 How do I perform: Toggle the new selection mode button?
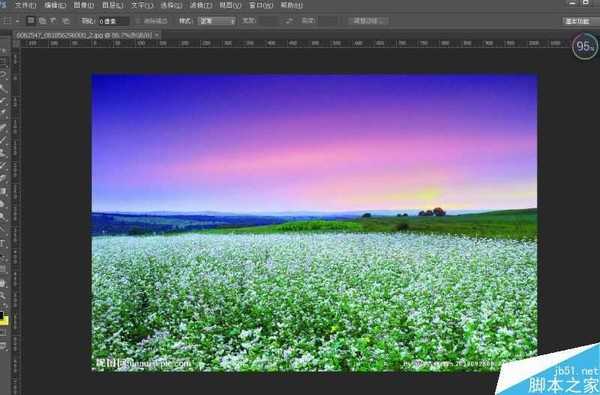click(31, 21)
